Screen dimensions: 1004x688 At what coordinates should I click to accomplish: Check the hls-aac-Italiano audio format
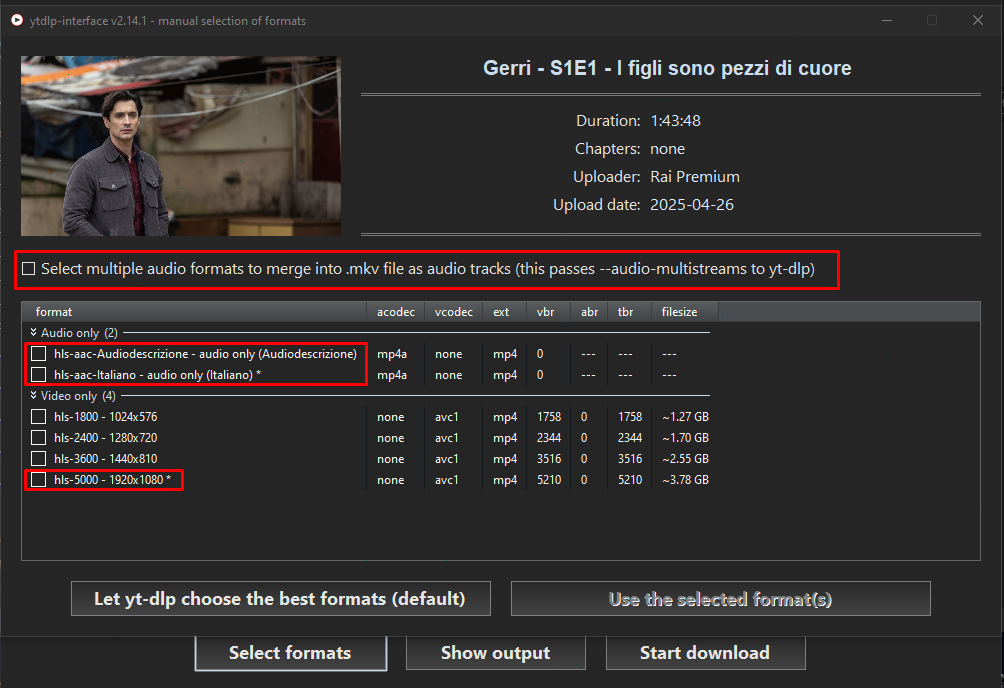(38, 375)
